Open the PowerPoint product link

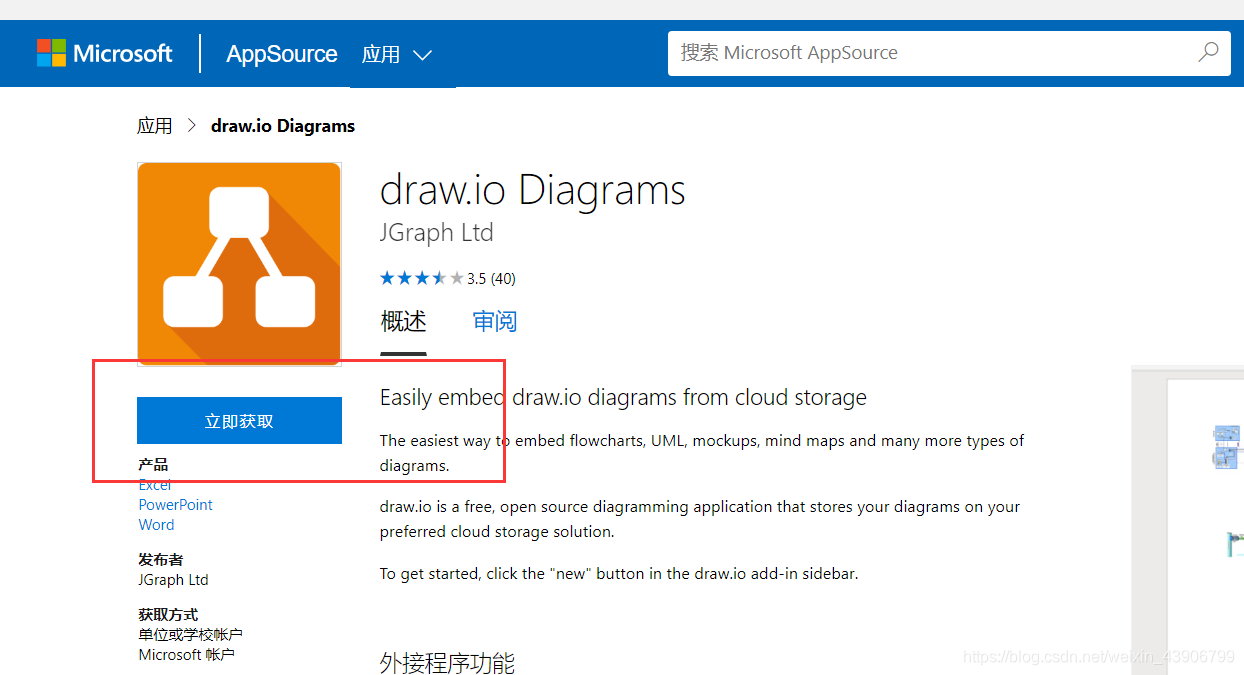(176, 505)
